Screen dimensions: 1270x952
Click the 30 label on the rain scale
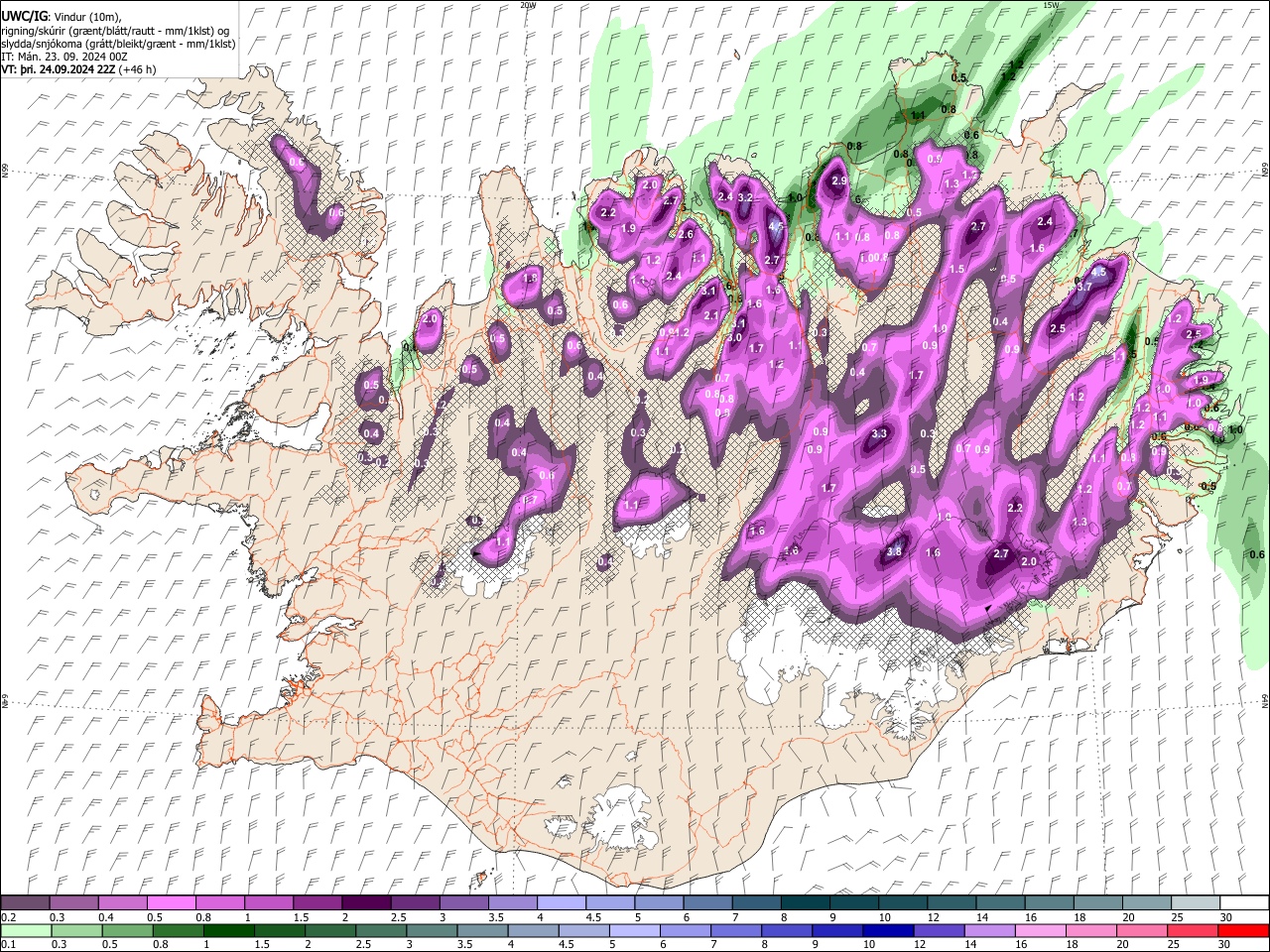[1224, 945]
